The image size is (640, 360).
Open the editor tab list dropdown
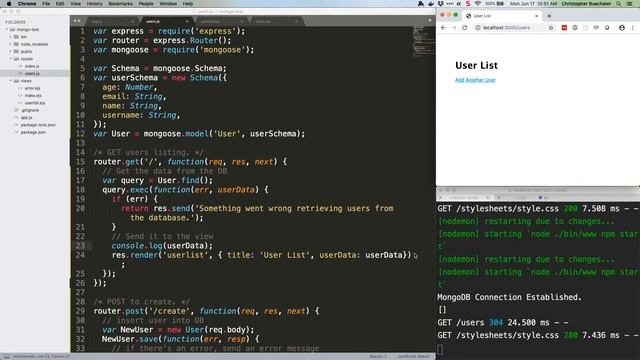pyautogui.click(x=430, y=20)
